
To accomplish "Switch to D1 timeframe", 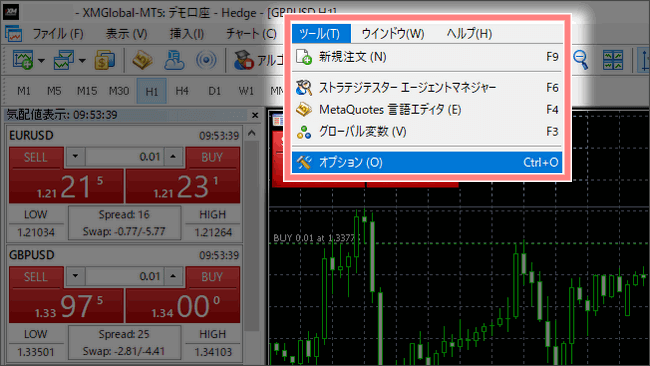I will tap(214, 91).
